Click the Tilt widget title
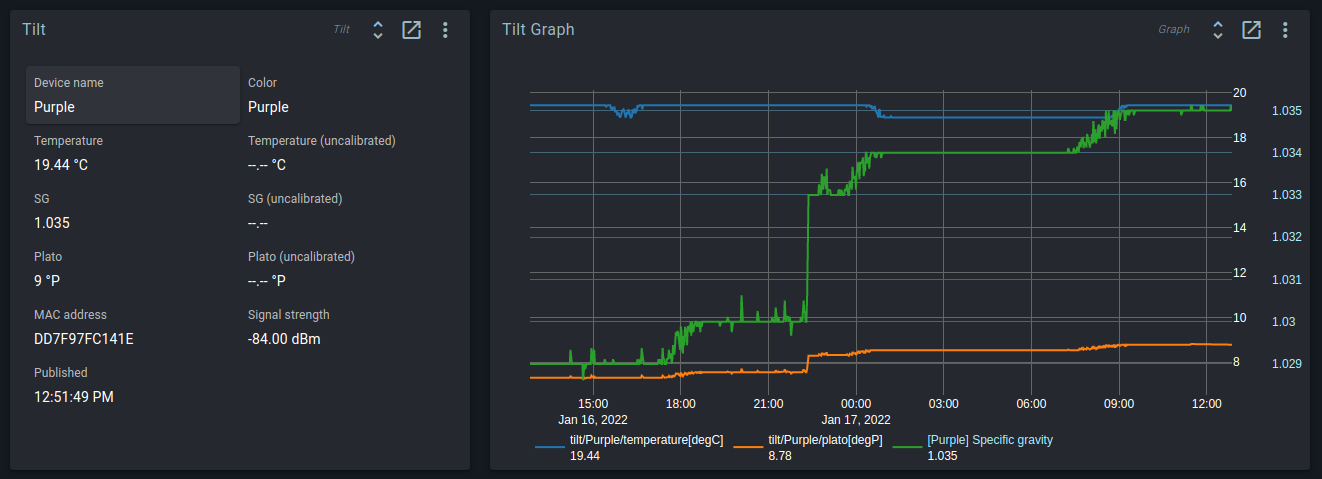1322x479 pixels. tap(34, 30)
